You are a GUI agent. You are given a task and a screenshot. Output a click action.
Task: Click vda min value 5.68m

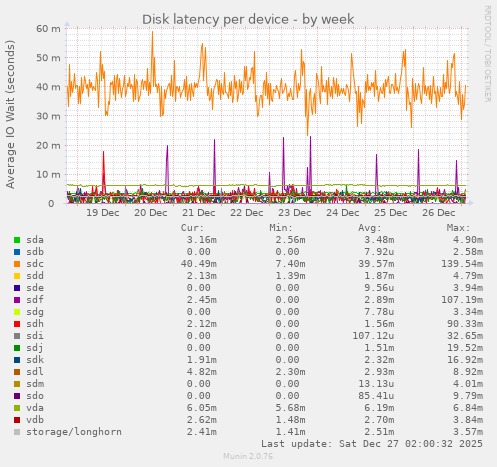pos(290,408)
